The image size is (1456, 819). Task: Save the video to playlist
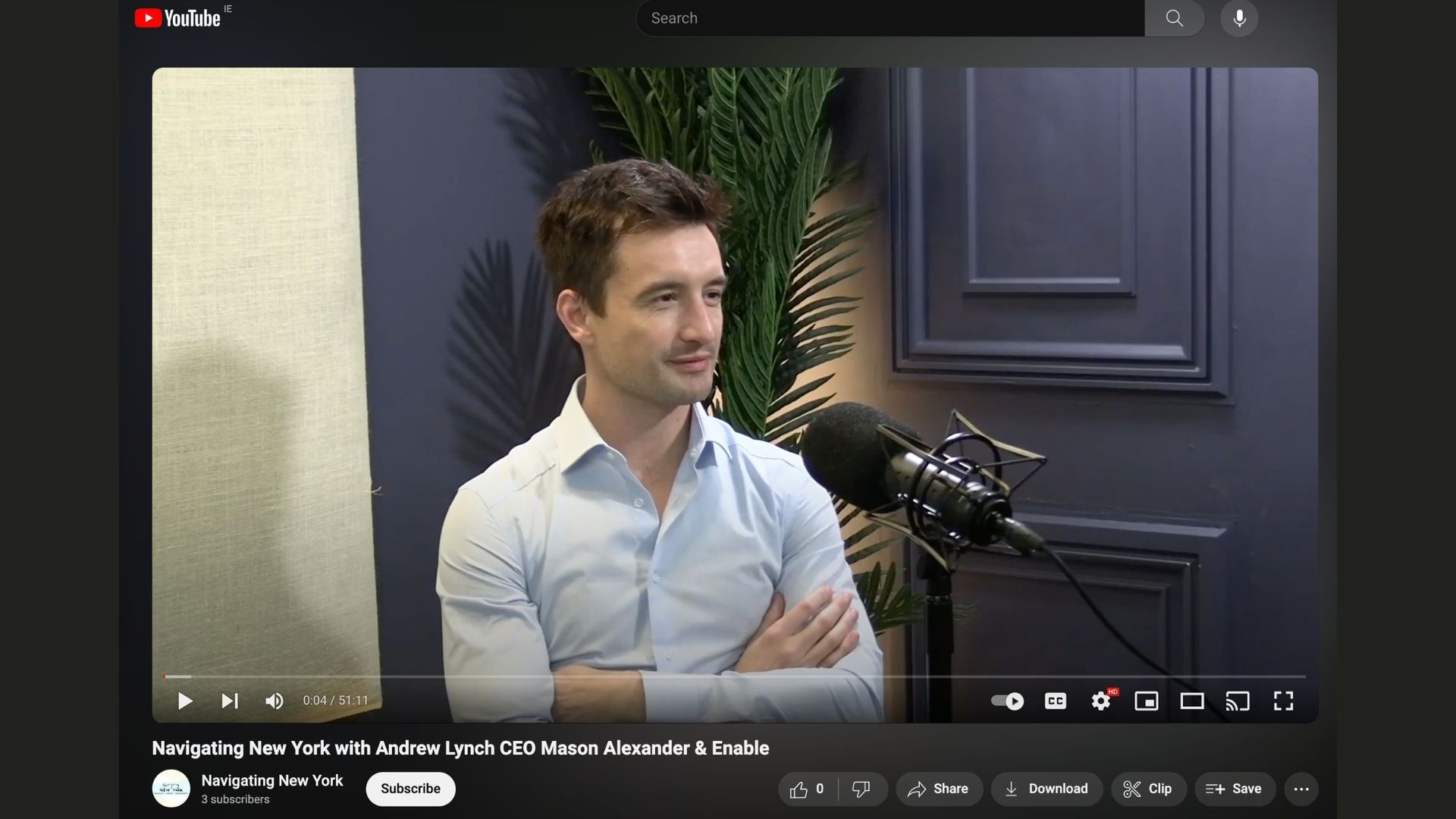click(1234, 789)
